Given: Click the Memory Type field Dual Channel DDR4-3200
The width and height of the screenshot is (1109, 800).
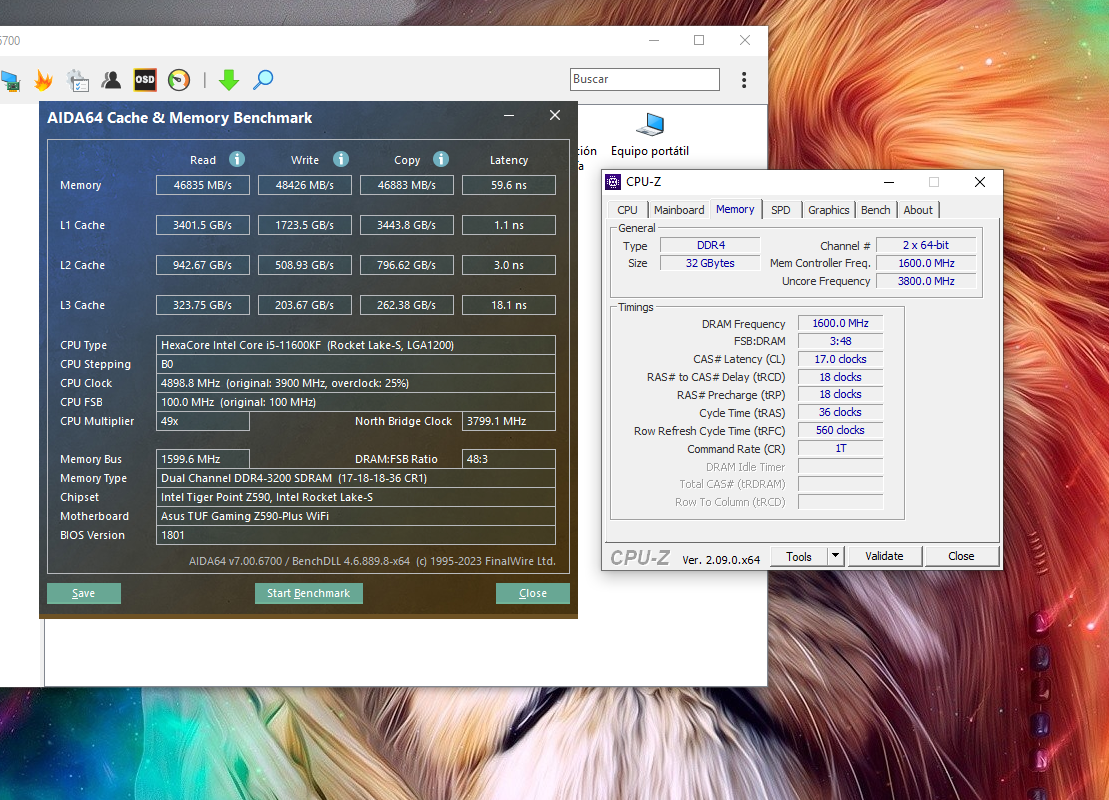Looking at the screenshot, I should (356, 478).
